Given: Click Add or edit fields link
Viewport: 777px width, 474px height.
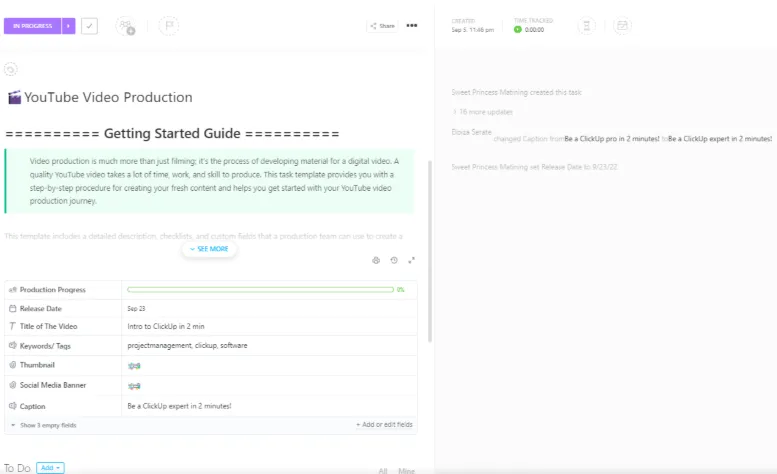Looking at the screenshot, I should tap(385, 424).
